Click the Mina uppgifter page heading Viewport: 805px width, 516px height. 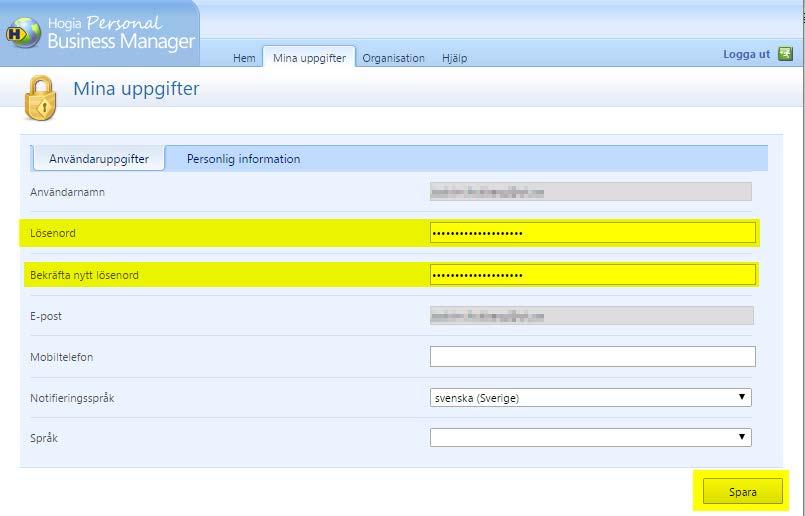click(x=136, y=89)
